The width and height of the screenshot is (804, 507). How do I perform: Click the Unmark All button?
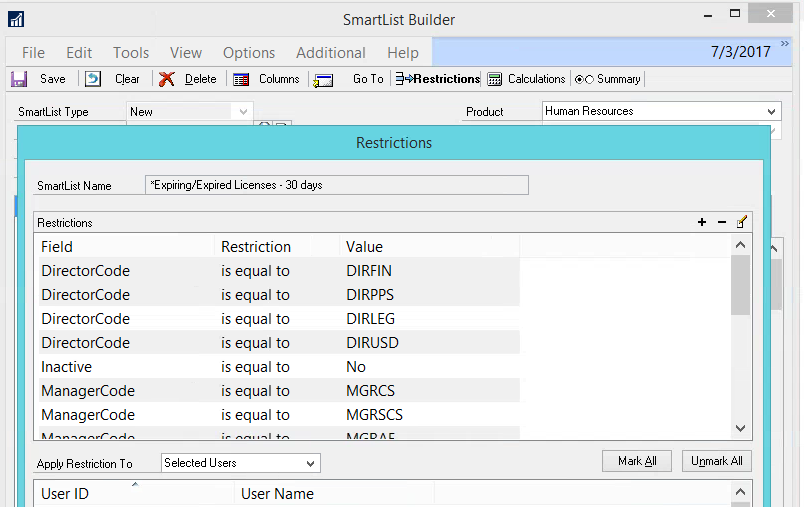pyautogui.click(x=716, y=461)
